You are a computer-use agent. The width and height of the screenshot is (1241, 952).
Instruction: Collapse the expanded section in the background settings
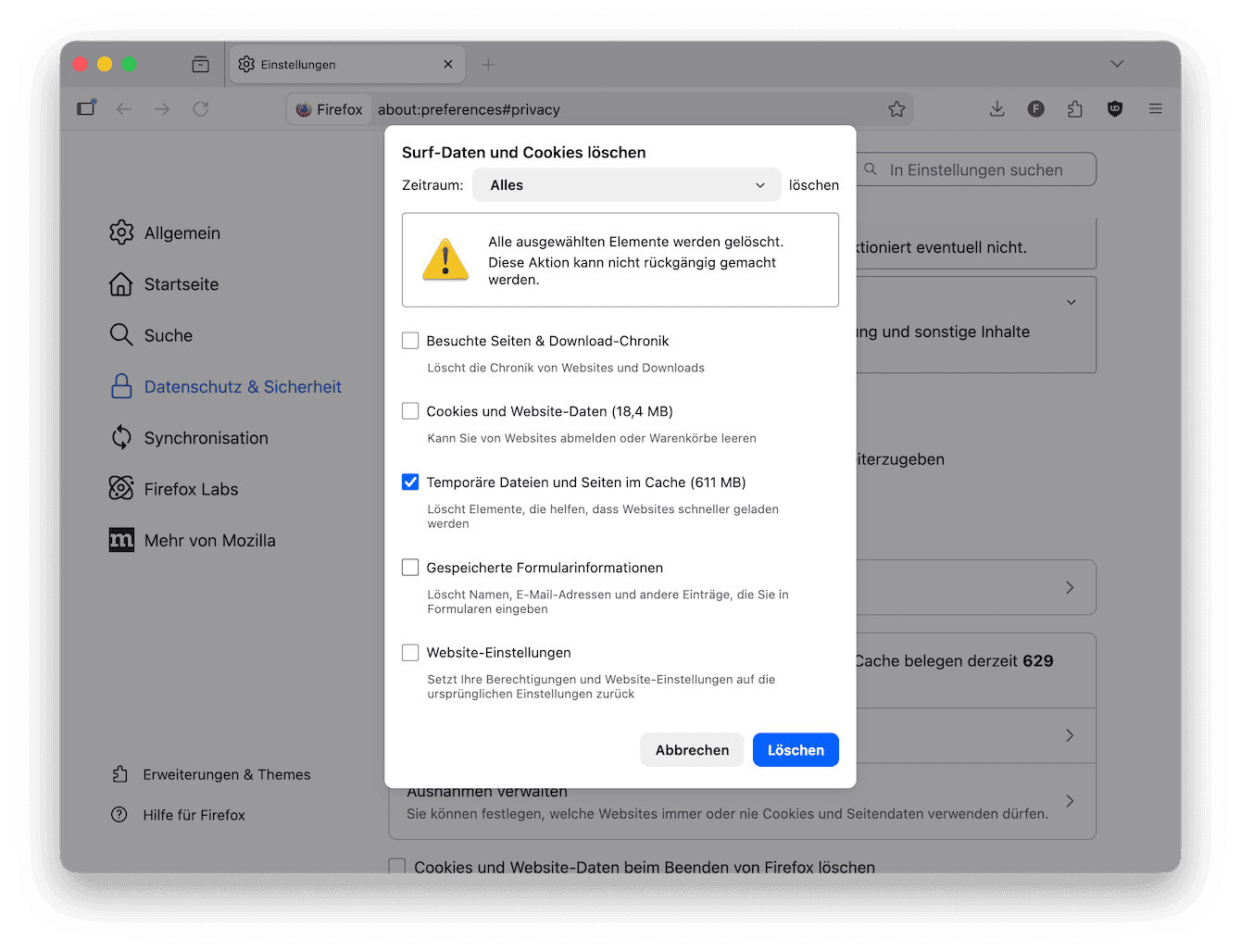pyautogui.click(x=1071, y=302)
